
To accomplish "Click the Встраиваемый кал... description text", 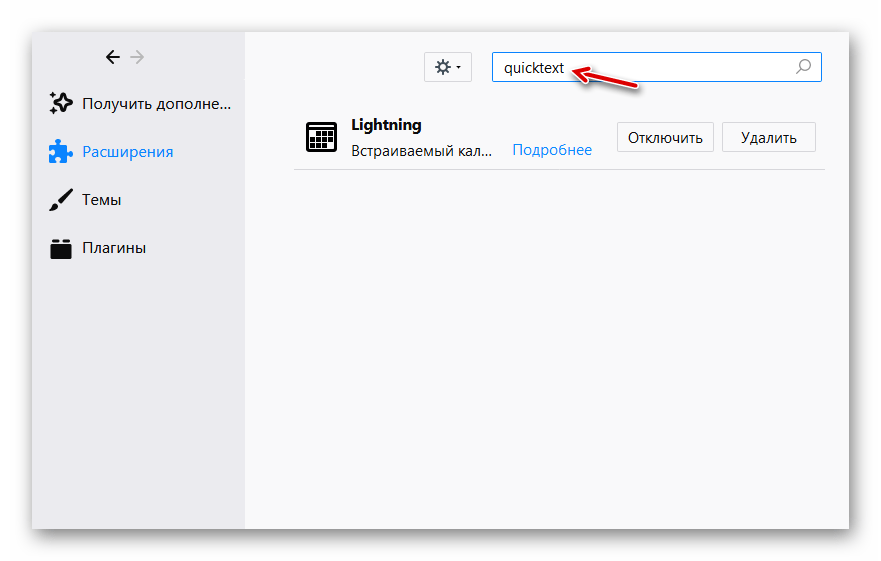I will coord(422,150).
